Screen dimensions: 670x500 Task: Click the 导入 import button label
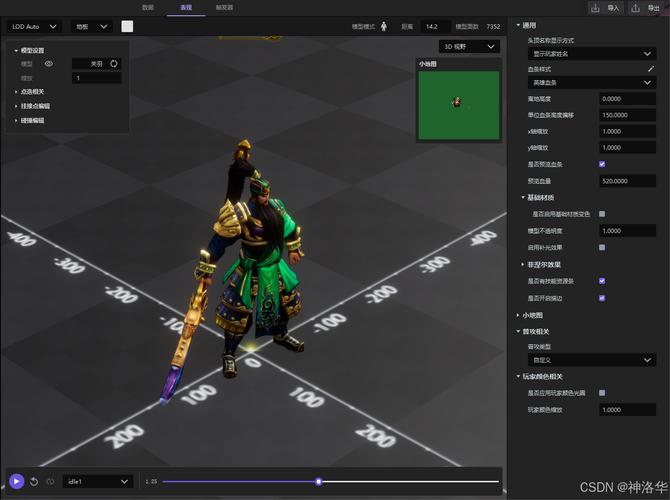coord(613,8)
